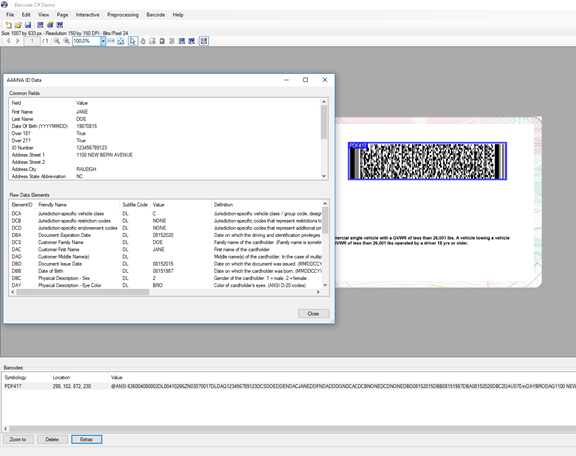576x456 pixels.
Task: Open the Barcode menu
Action: 155,15
